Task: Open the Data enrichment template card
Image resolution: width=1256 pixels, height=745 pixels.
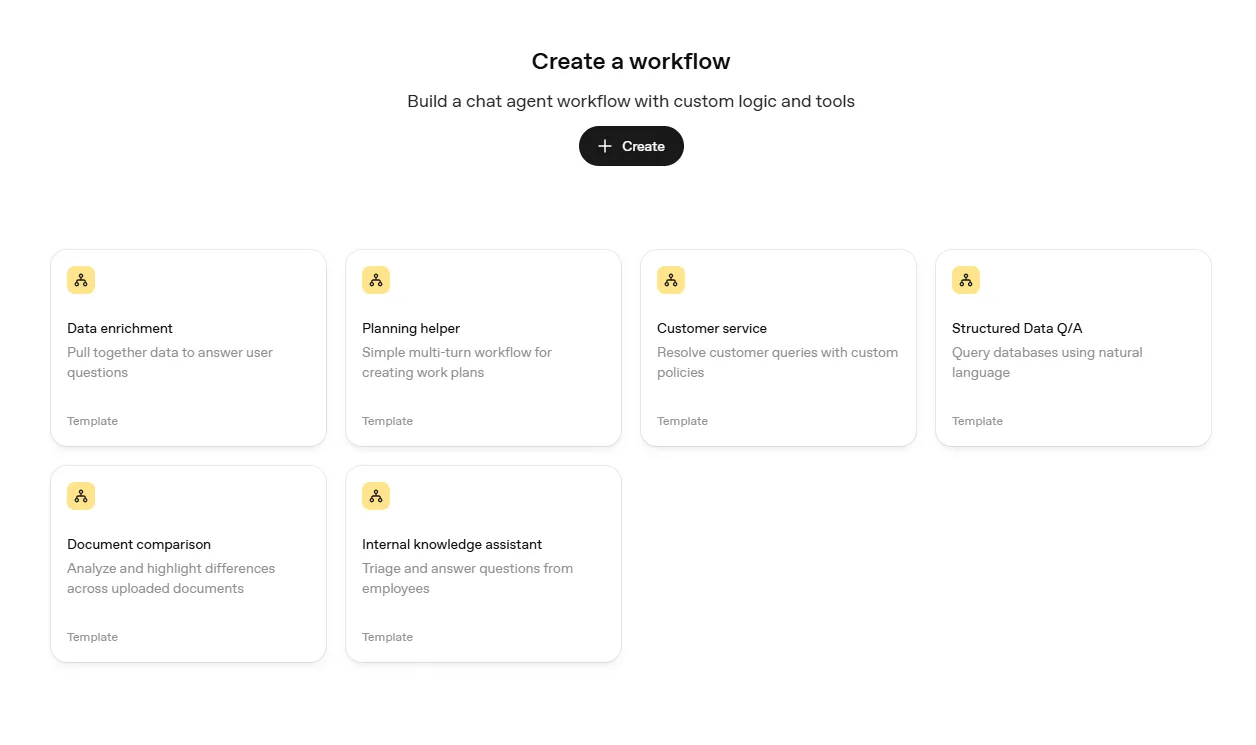Action: pos(188,347)
